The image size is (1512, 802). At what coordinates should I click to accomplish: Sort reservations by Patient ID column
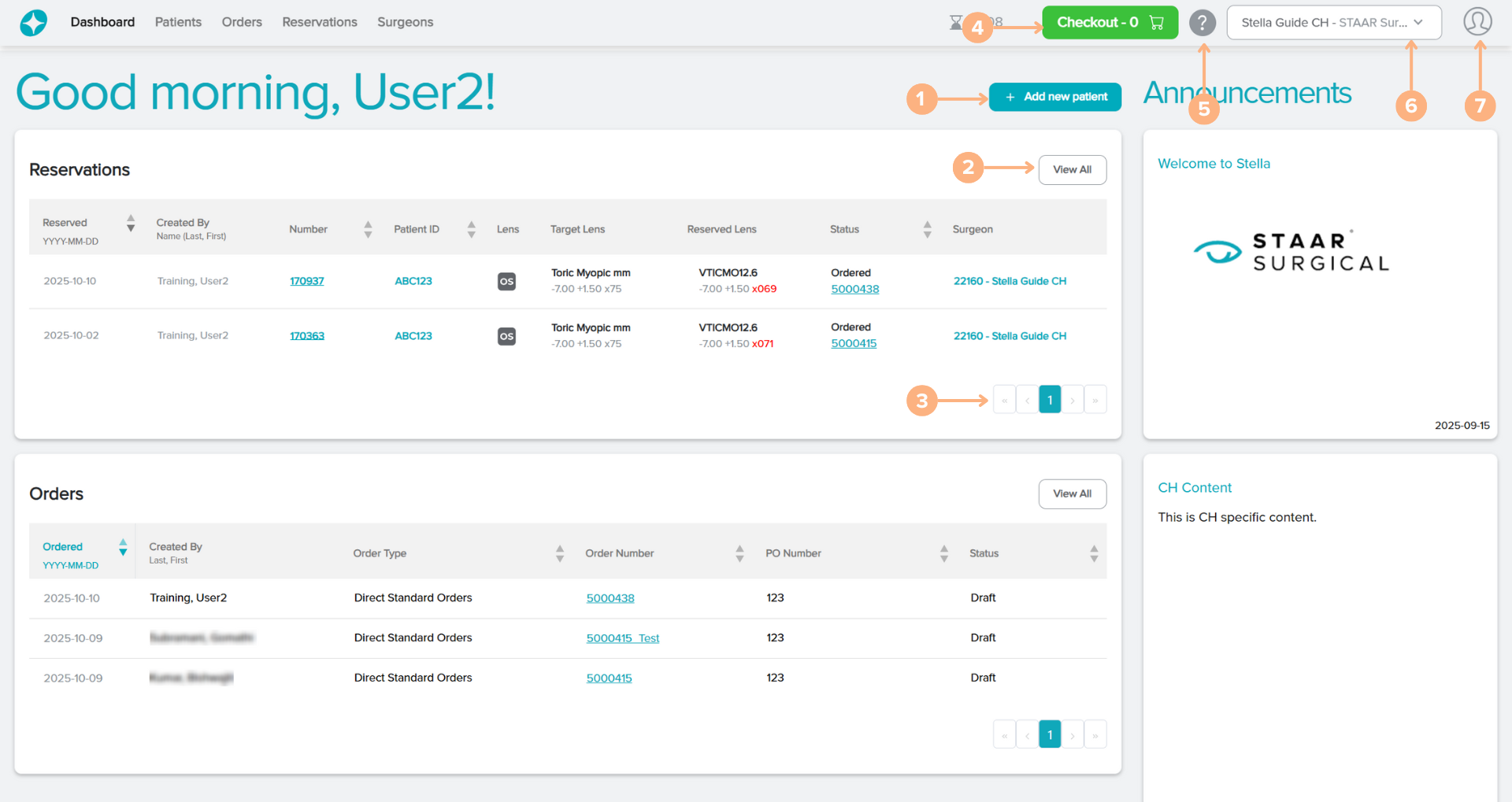[x=471, y=229]
